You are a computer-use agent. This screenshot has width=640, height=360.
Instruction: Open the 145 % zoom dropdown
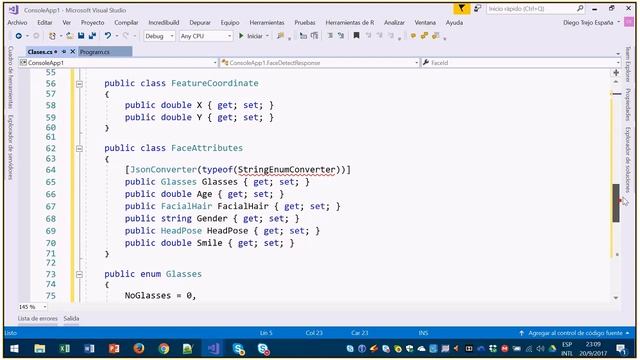[33, 307]
